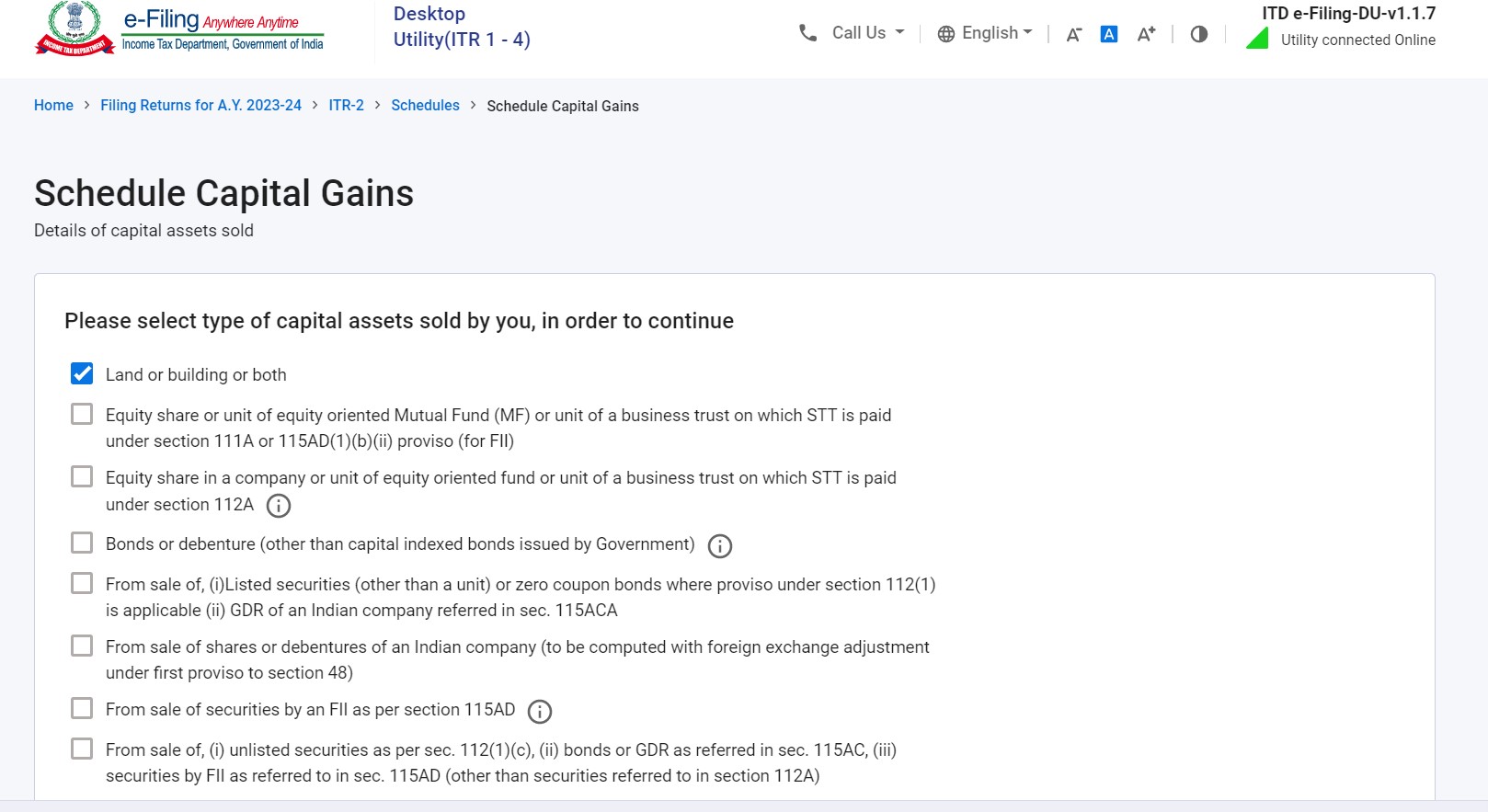Click info icon beside section 112A option
1488x812 pixels.
tap(278, 506)
